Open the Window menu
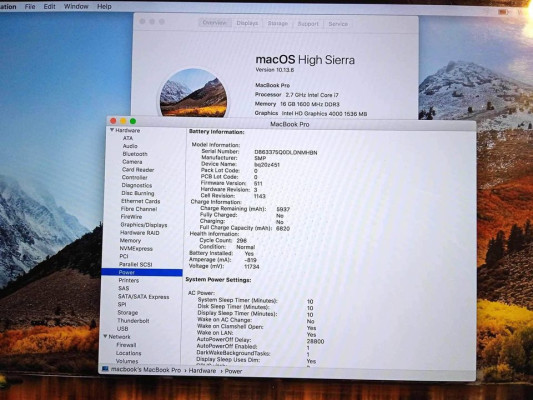Image resolution: width=533 pixels, height=400 pixels. [76, 6]
